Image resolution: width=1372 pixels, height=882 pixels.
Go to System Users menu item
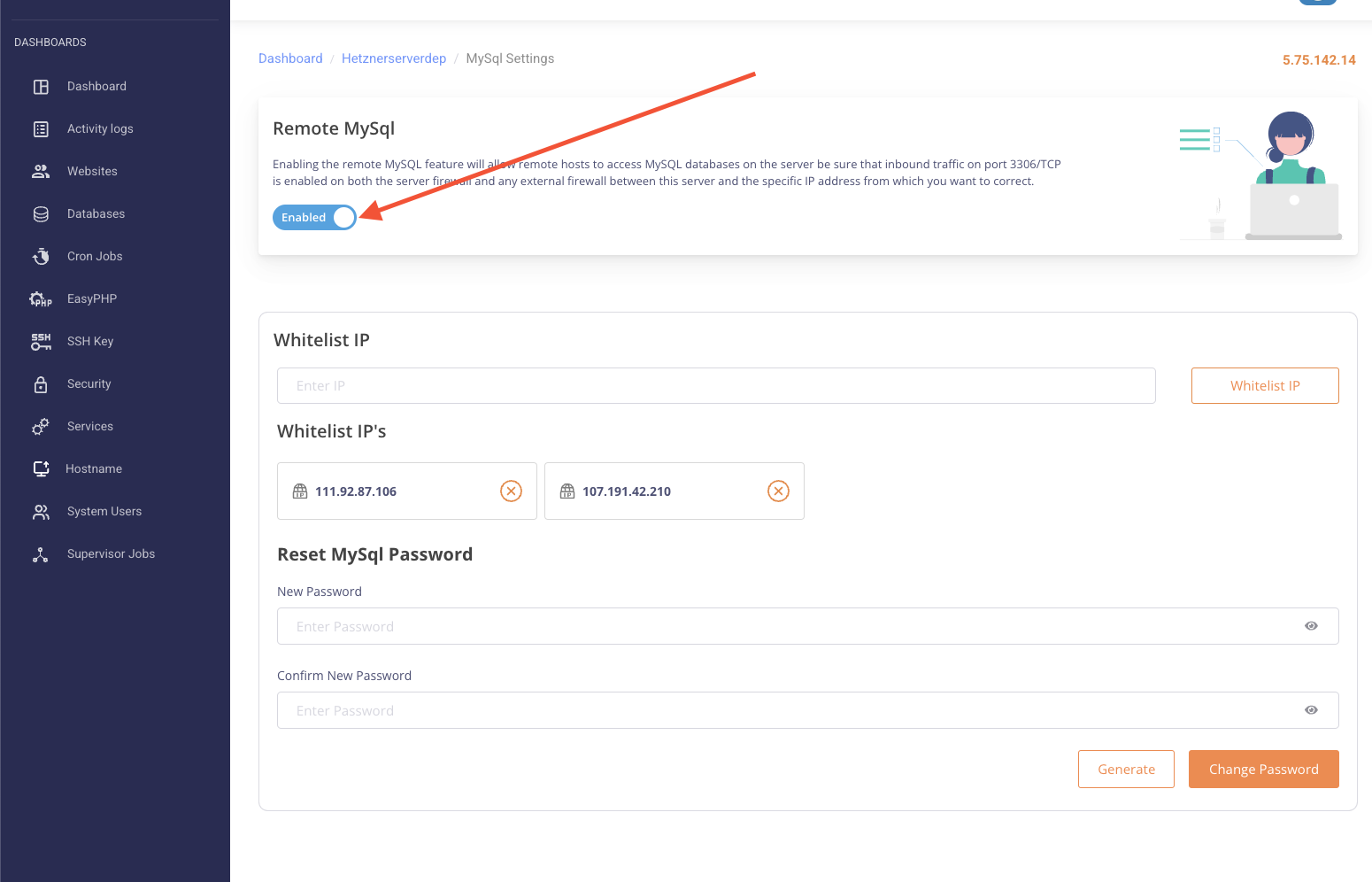[x=104, y=512]
